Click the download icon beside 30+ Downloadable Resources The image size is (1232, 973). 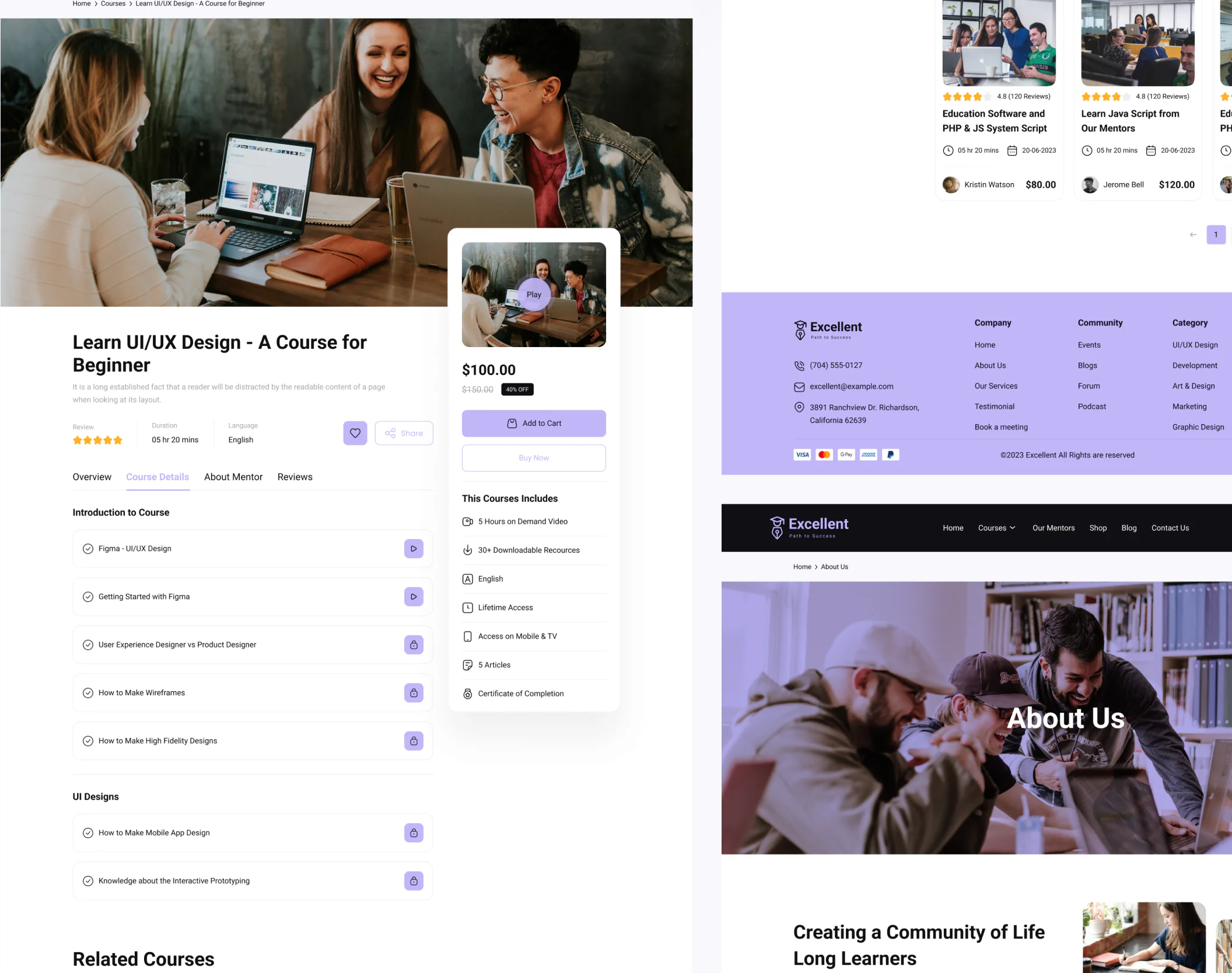[467, 550]
